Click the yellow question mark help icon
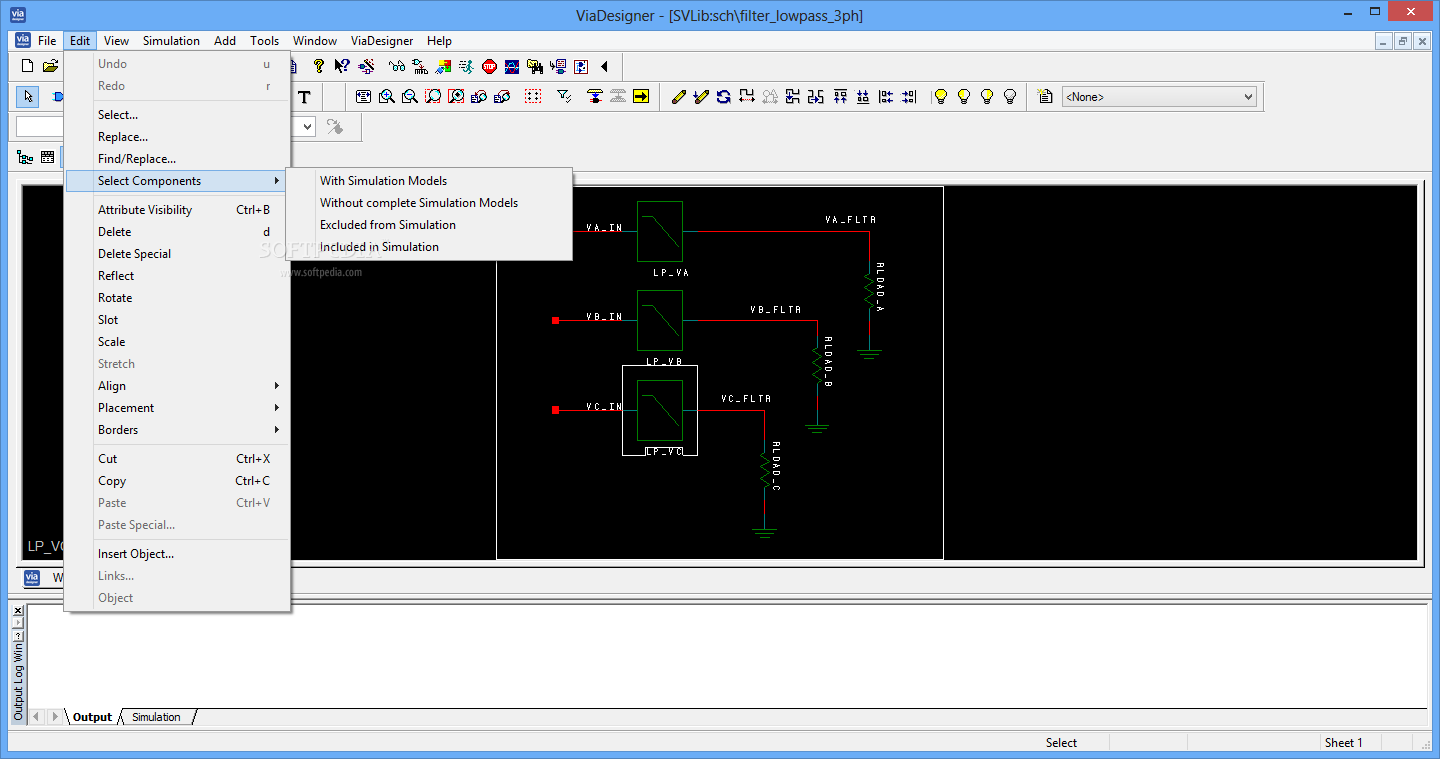 pos(319,67)
